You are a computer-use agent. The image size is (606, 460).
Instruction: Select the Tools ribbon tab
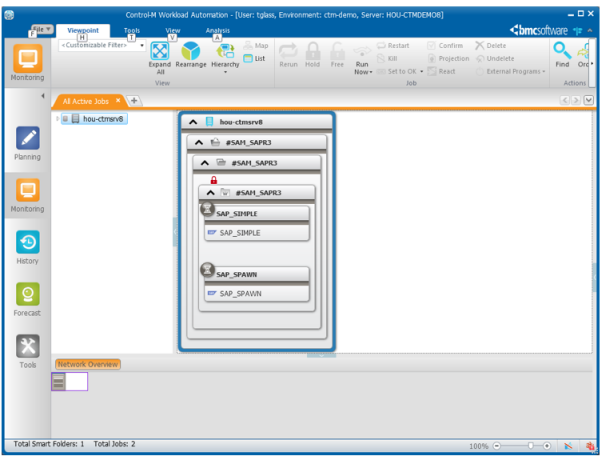[x=132, y=31]
